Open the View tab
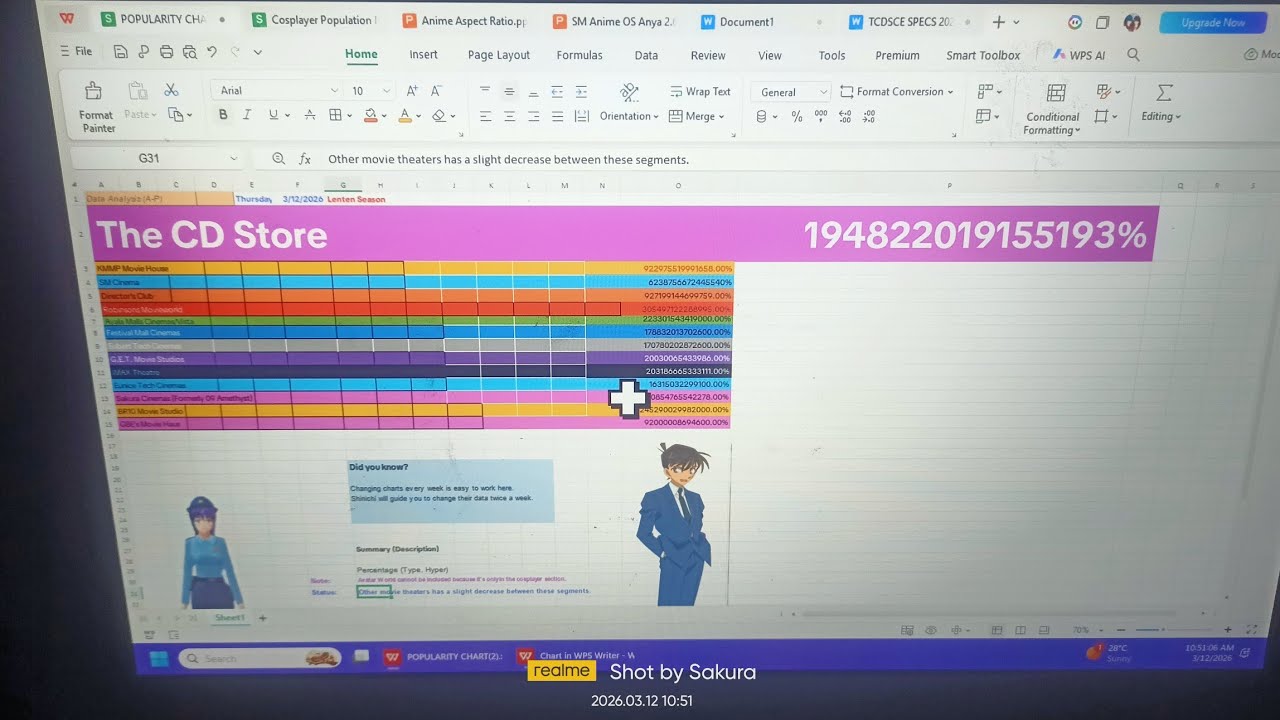 pyautogui.click(x=770, y=55)
